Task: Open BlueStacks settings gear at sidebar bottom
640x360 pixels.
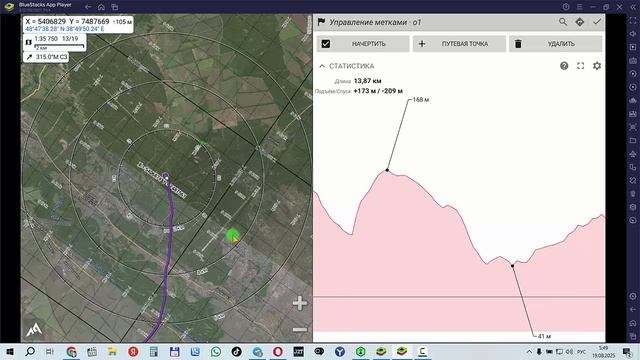Action: pyautogui.click(x=633, y=296)
